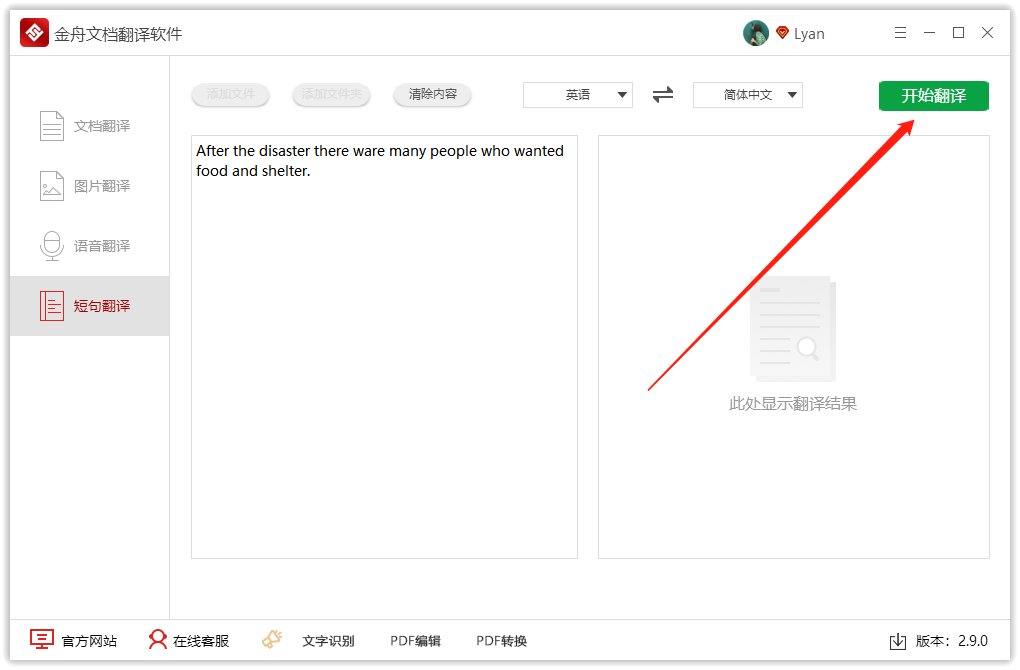Open the hamburger menu top right
This screenshot has height=670, width=1020.
pyautogui.click(x=900, y=32)
